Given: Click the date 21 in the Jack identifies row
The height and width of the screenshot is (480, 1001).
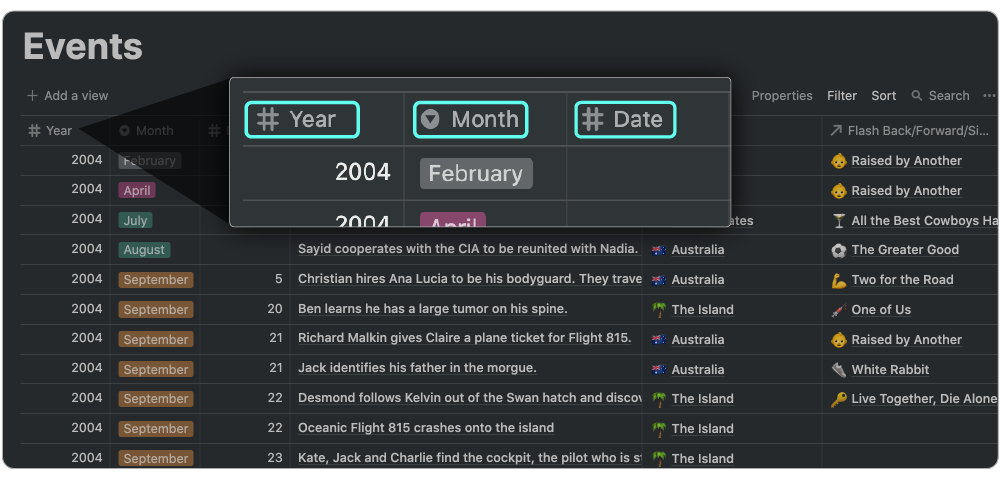Looking at the screenshot, I should [x=276, y=368].
